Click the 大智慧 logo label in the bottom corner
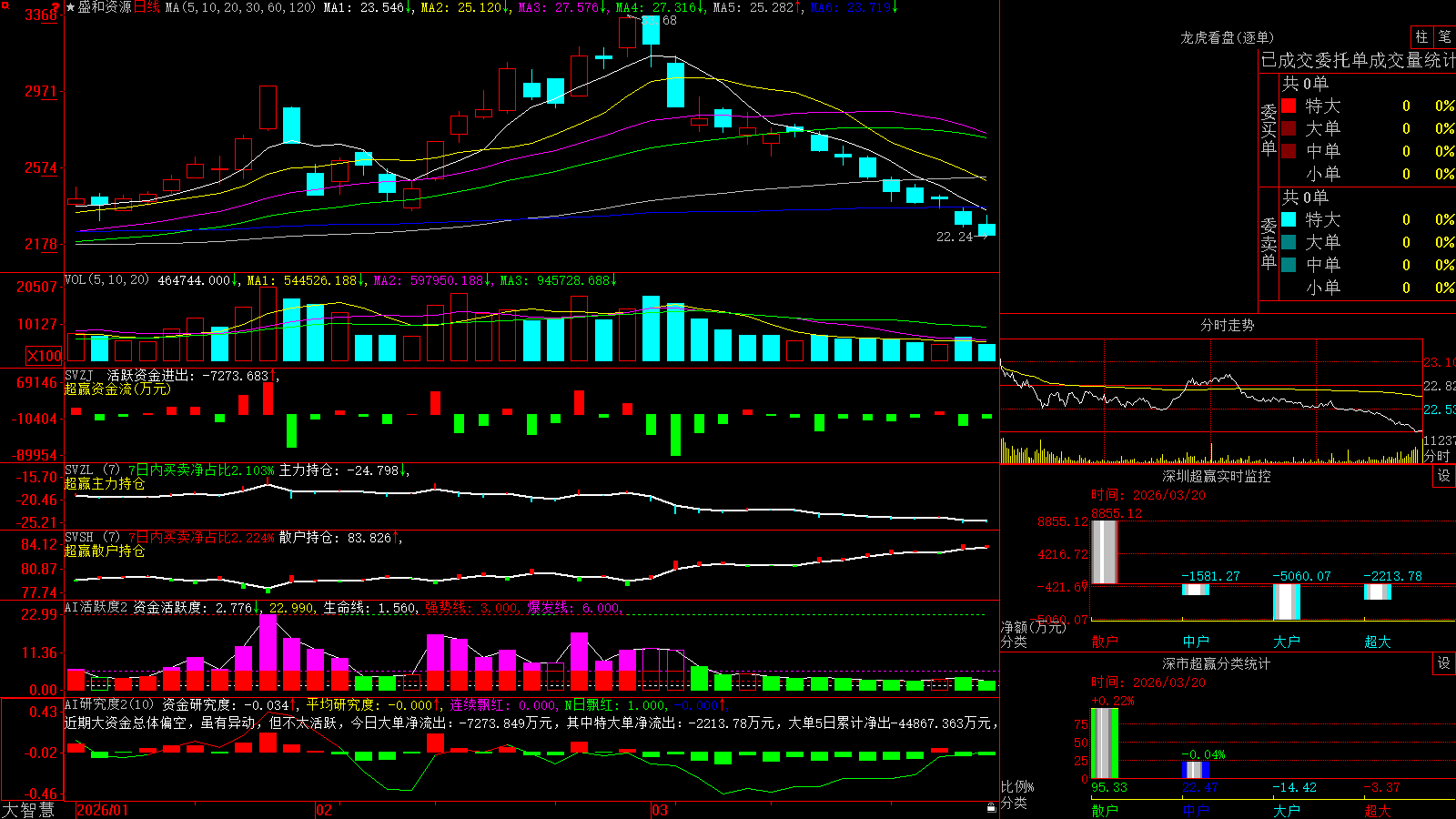1456x819 pixels. pyautogui.click(x=28, y=810)
